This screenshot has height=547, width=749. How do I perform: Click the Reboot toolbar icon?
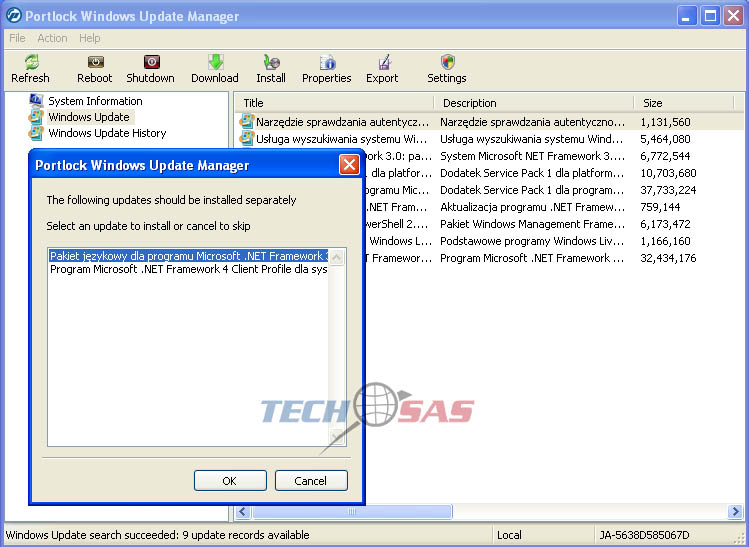(x=96, y=62)
